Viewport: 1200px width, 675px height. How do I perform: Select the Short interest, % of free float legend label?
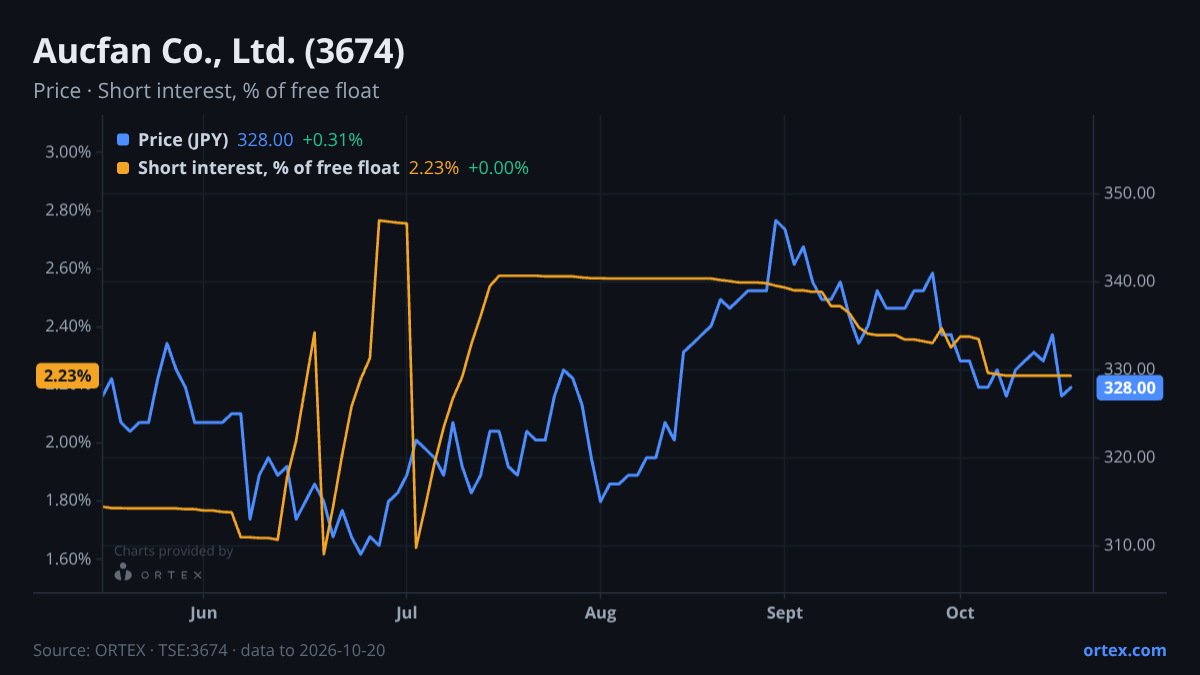268,168
